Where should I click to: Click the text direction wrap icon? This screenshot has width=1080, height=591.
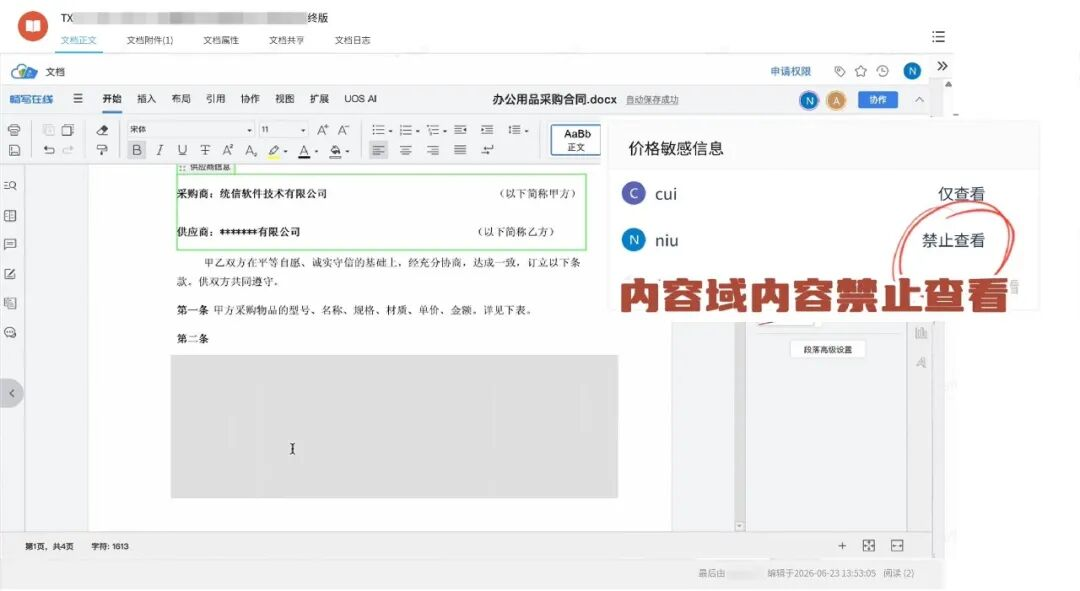click(487, 150)
